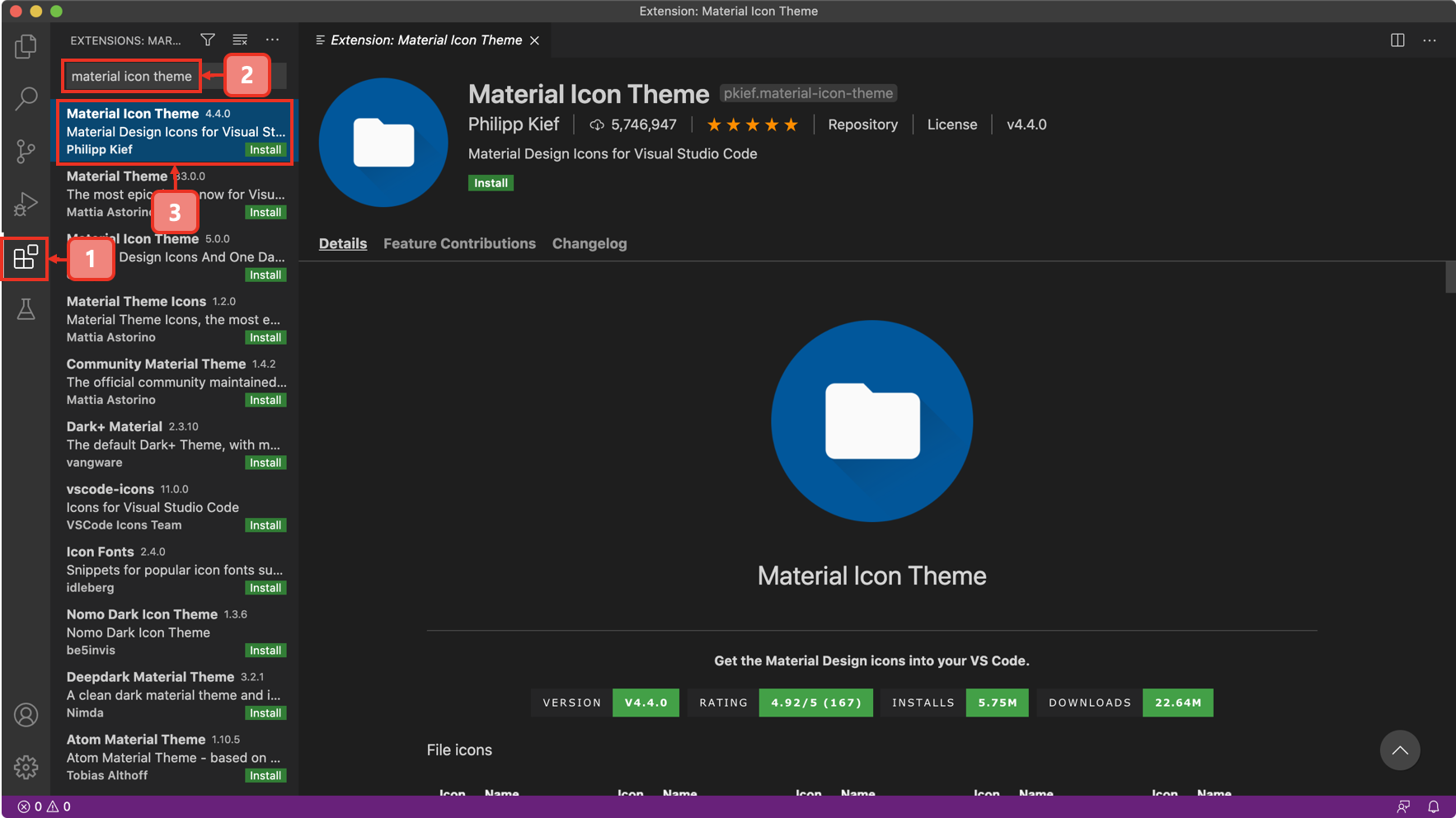Close the Material Icon Theme extension tab
1456x818 pixels.
pos(534,40)
